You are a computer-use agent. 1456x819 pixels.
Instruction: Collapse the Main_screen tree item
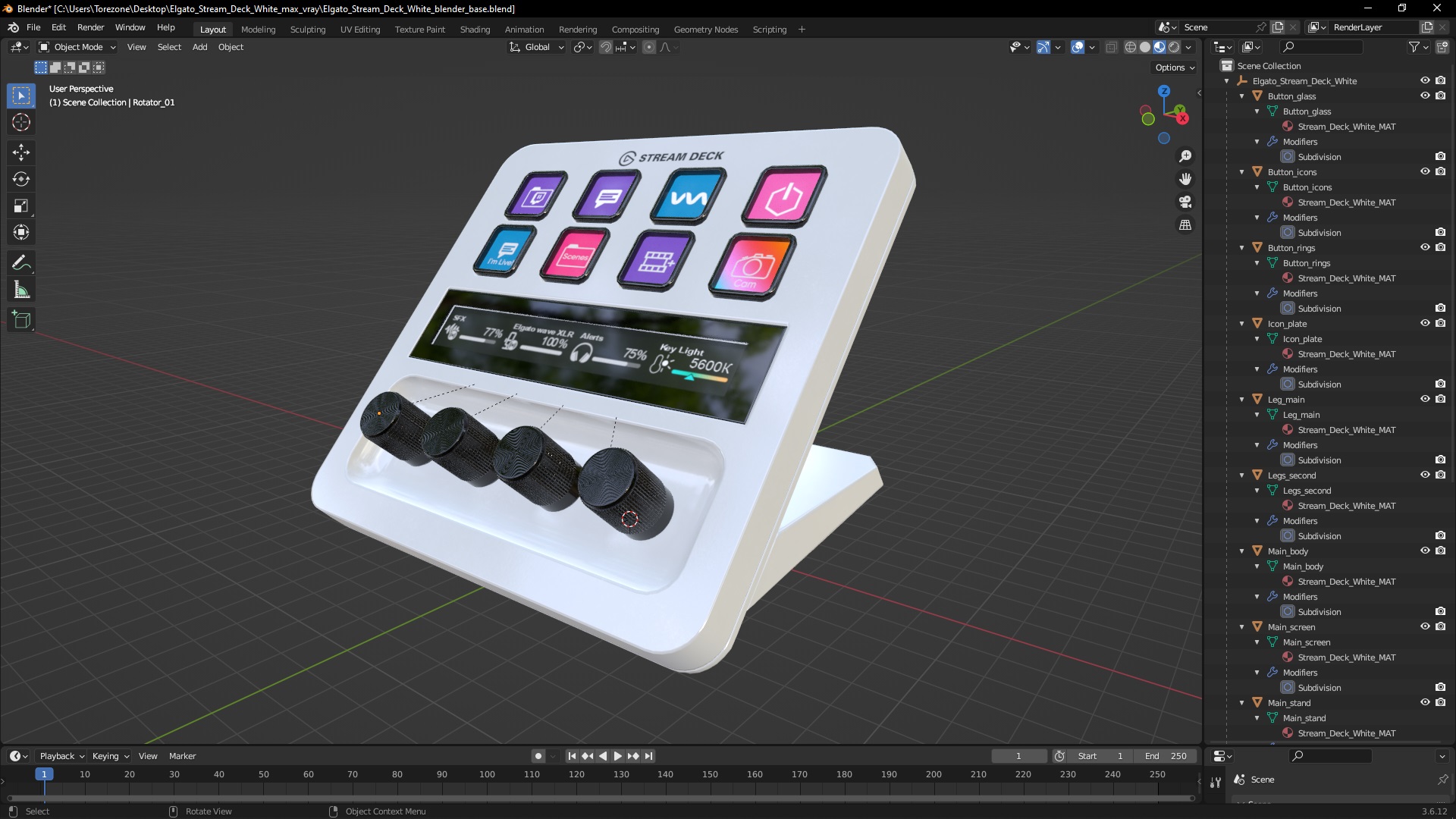(1242, 627)
